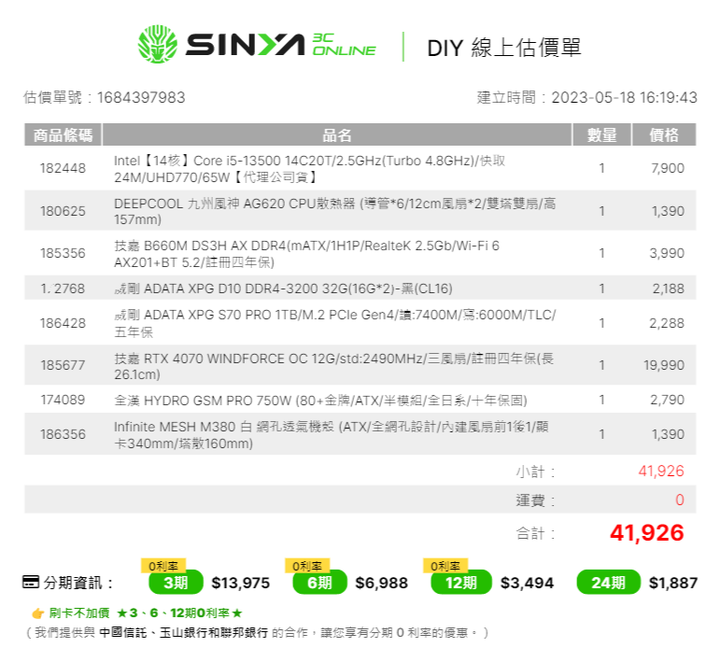This screenshot has width=720, height=662.
Task: Click the 24-period amount $1,887
Action: [673, 583]
